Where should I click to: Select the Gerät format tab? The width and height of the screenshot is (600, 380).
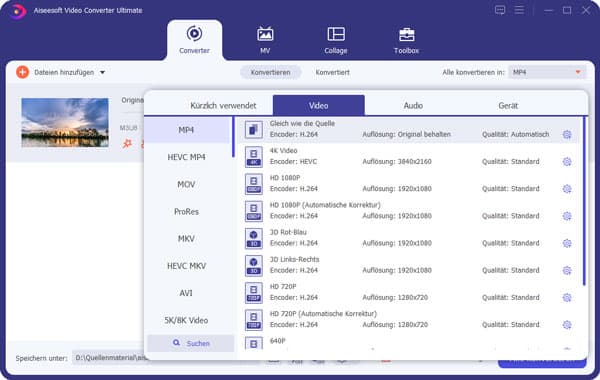508,106
